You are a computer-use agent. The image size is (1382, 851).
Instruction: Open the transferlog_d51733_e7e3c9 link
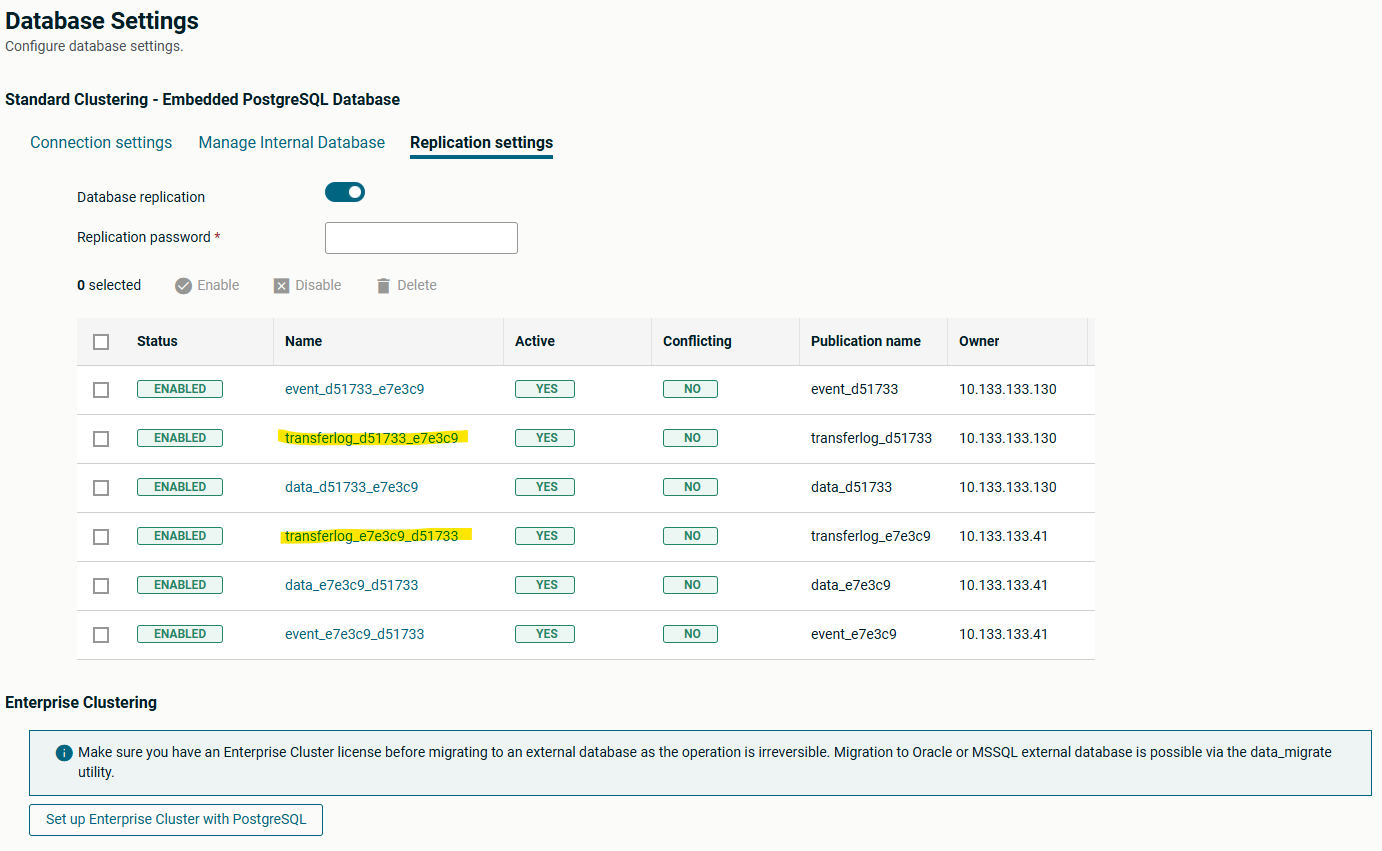pos(371,438)
